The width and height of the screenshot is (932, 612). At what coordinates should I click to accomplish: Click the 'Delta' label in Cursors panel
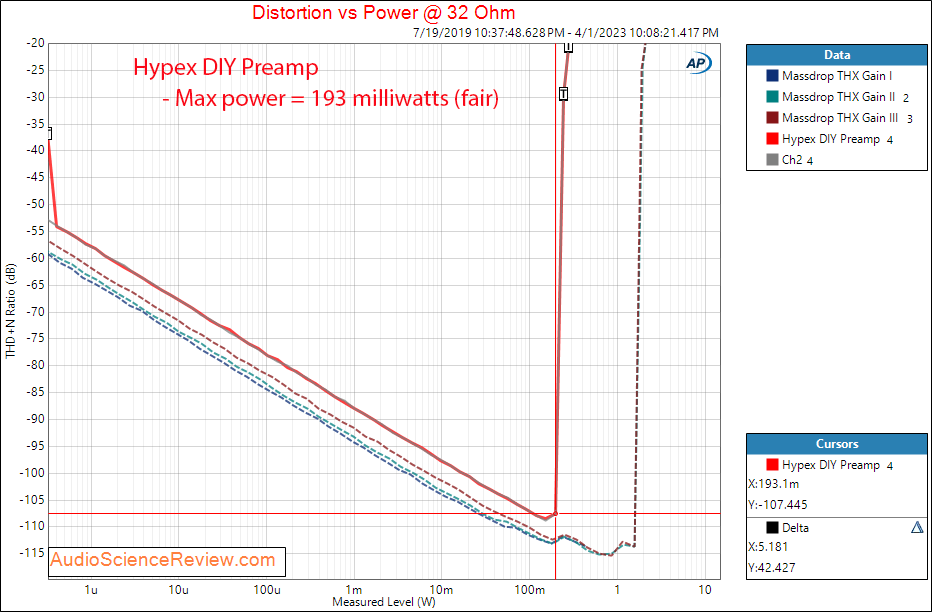coord(795,528)
